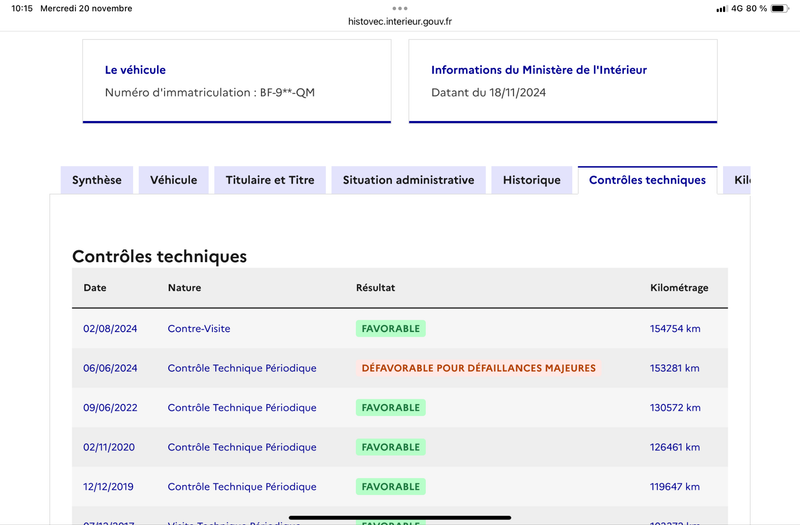Select the date 02/08/2024
The height and width of the screenshot is (525, 800).
pos(110,329)
